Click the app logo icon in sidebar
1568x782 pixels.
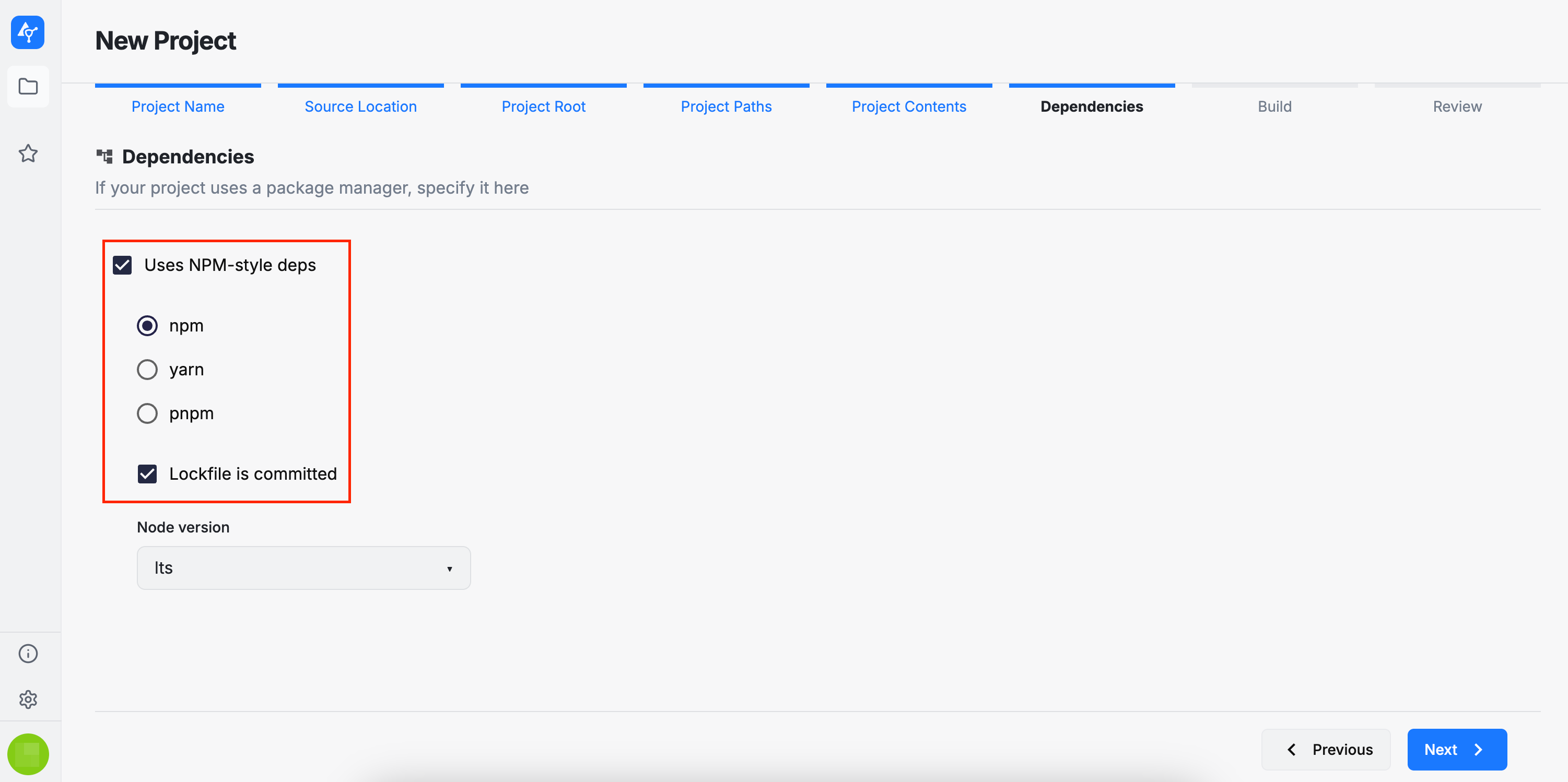tap(28, 32)
